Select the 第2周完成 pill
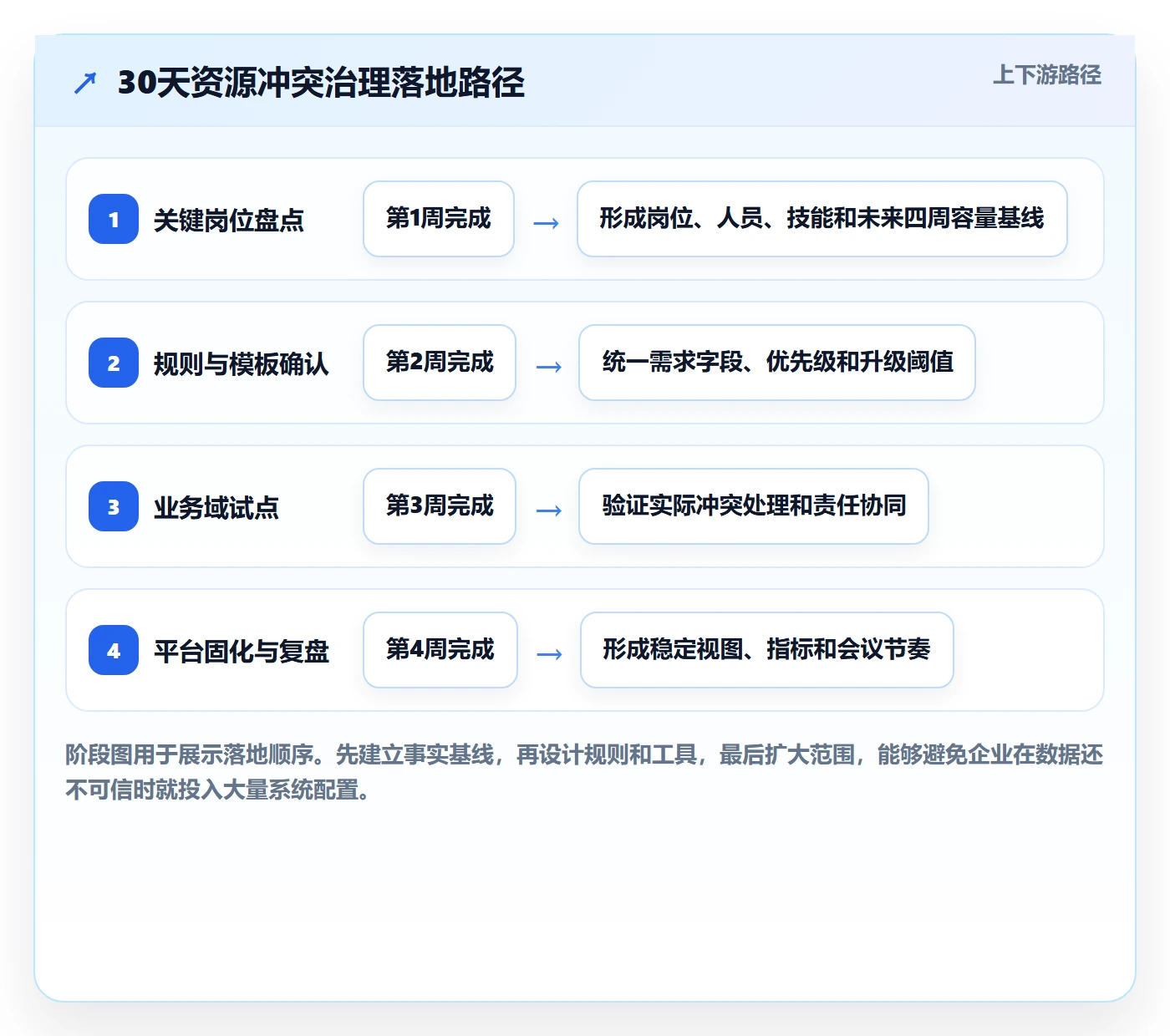The height and width of the screenshot is (1036, 1170). click(440, 363)
